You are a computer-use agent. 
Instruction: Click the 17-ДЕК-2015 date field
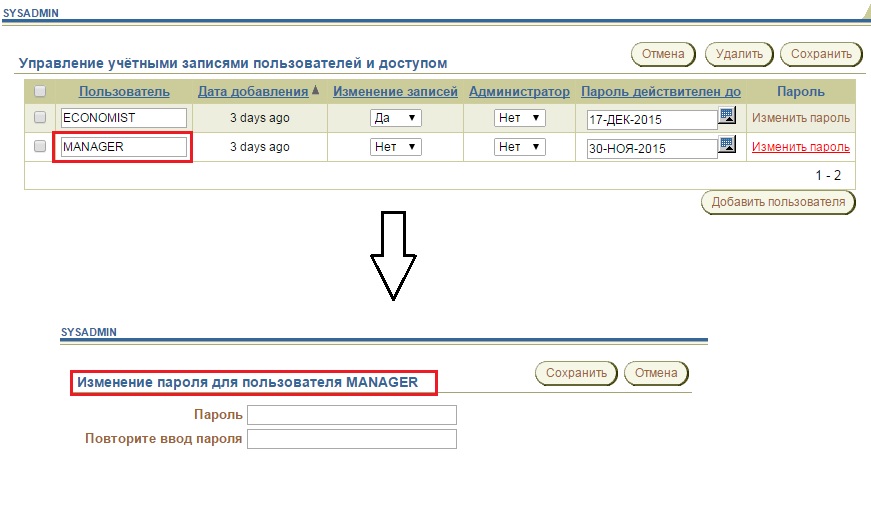click(652, 119)
